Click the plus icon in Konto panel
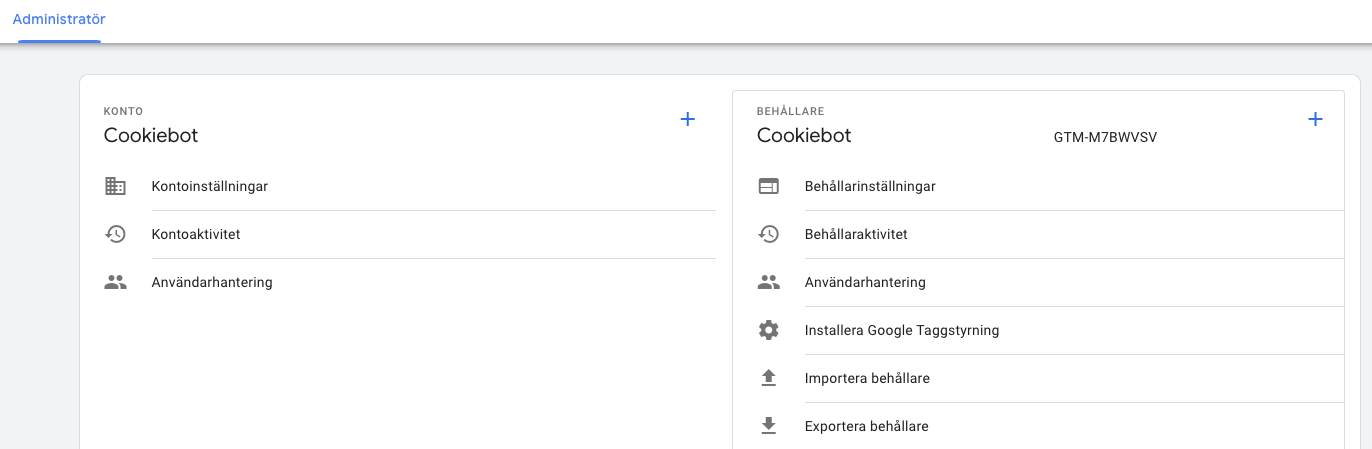1372x449 pixels. 688,119
